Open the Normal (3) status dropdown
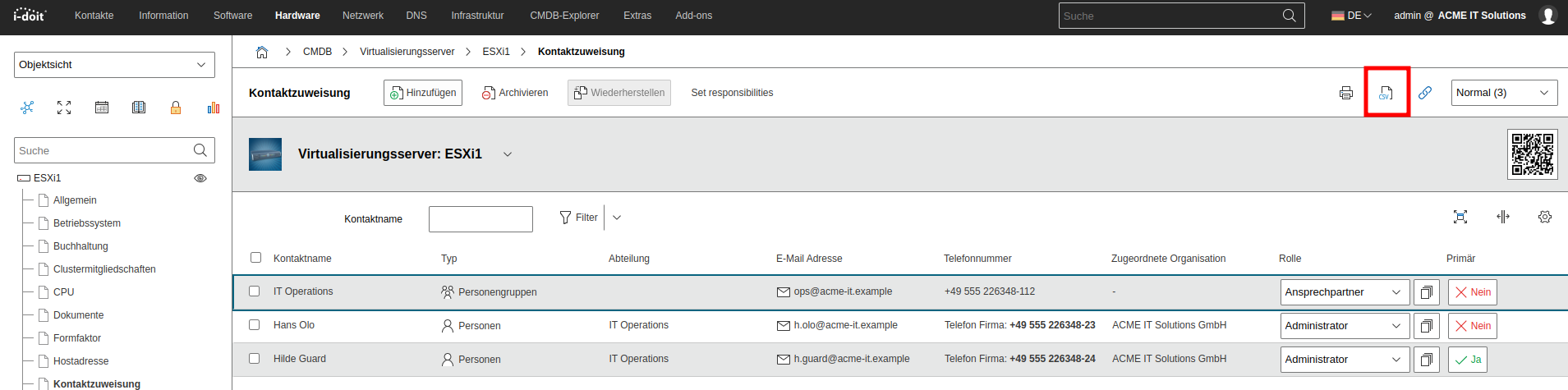This screenshot has width=1568, height=390. (x=1503, y=93)
